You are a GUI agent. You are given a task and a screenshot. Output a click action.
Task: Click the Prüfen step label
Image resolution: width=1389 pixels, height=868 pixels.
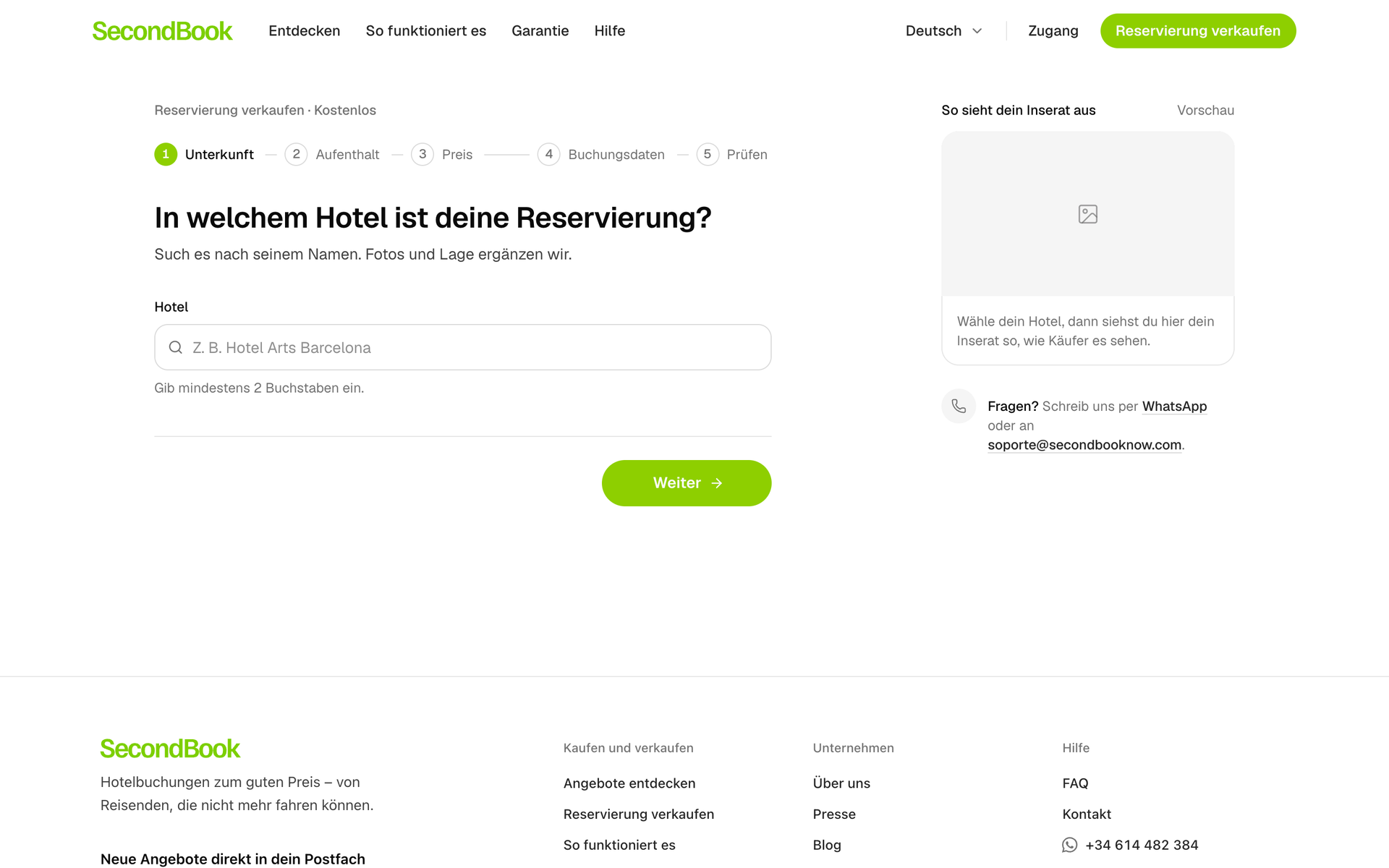click(x=747, y=154)
